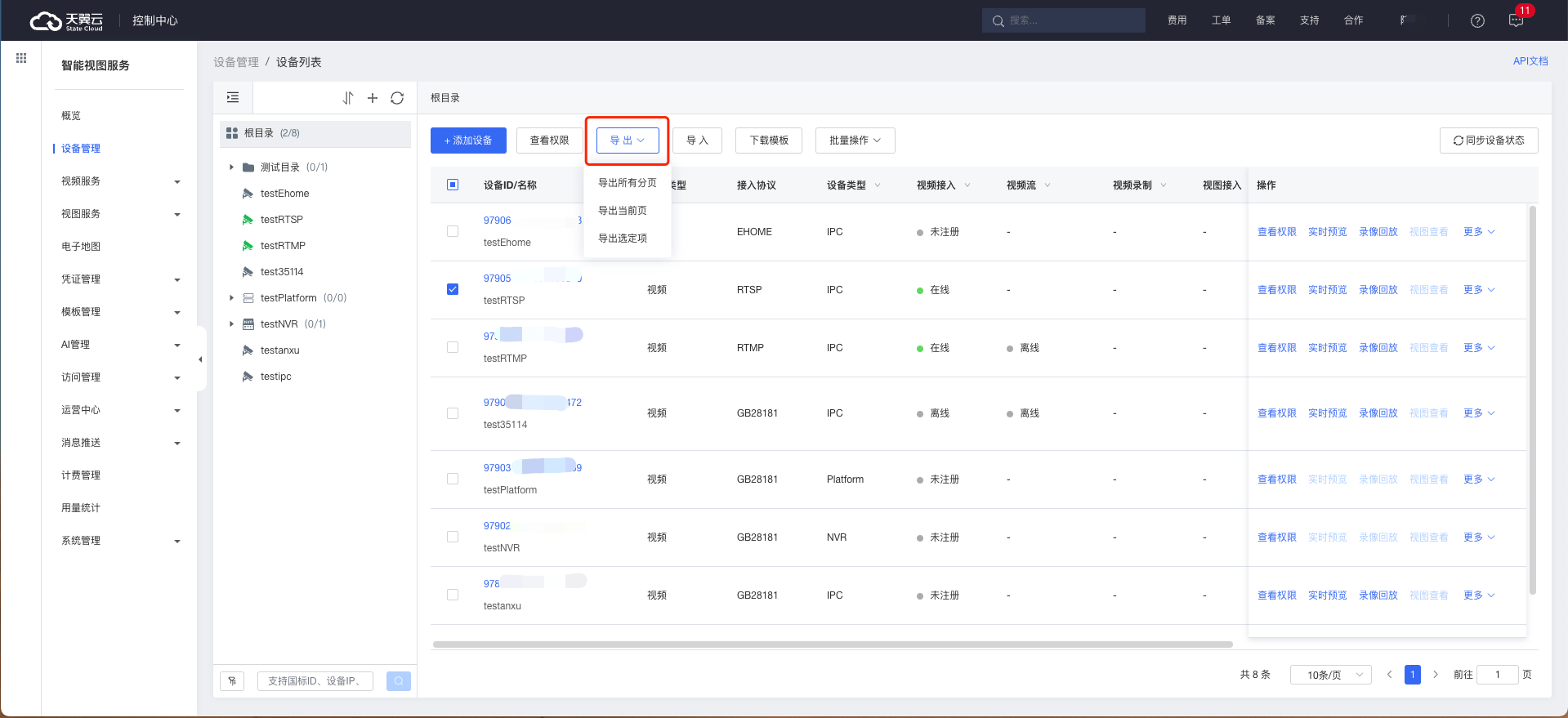This screenshot has width=1568, height=718.
Task: Open the 10条/页 page size dropdown
Action: (1331, 675)
